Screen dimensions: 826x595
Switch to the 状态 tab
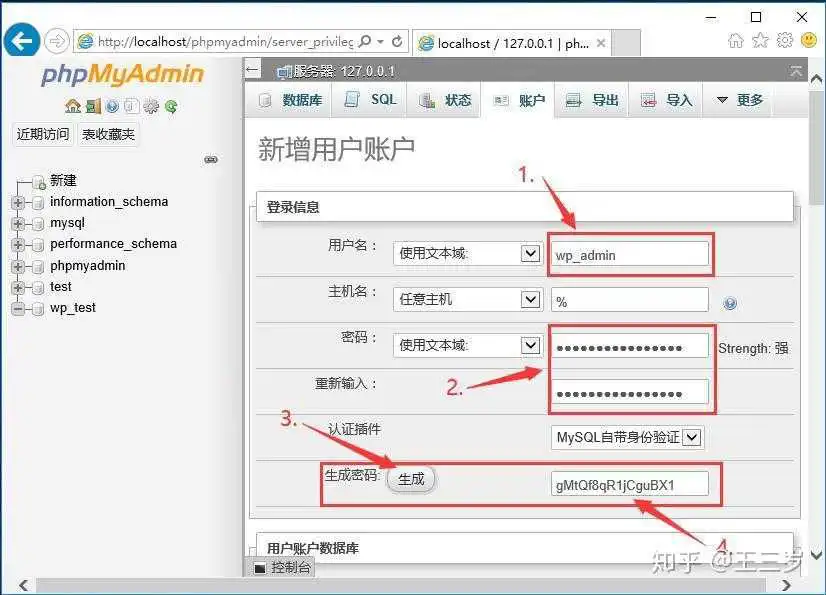click(444, 100)
